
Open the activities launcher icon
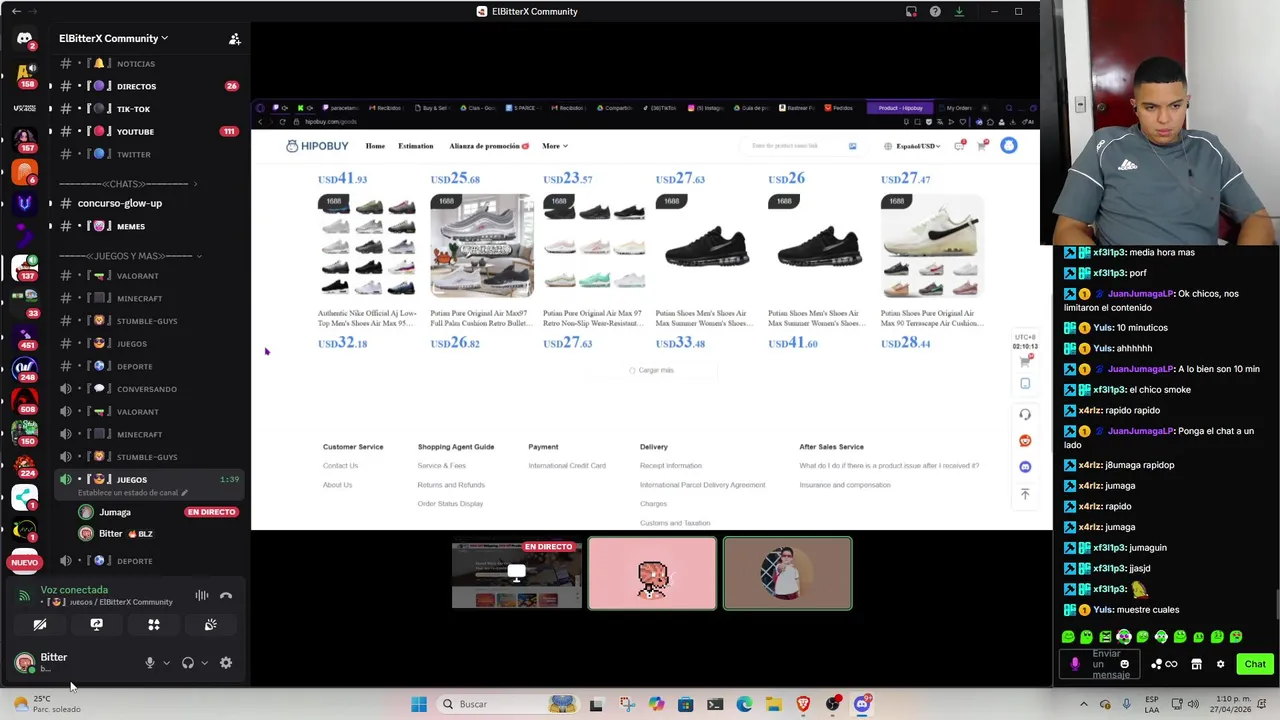[154, 624]
